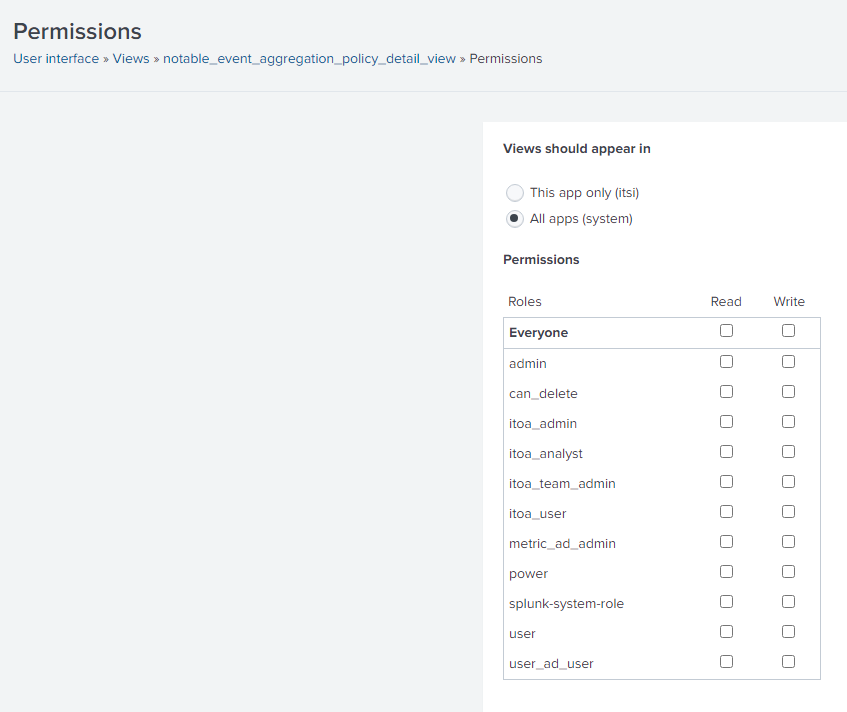847x712 pixels.
Task: Select the 'This app only (itsi)' radio button
Action: tap(514, 192)
